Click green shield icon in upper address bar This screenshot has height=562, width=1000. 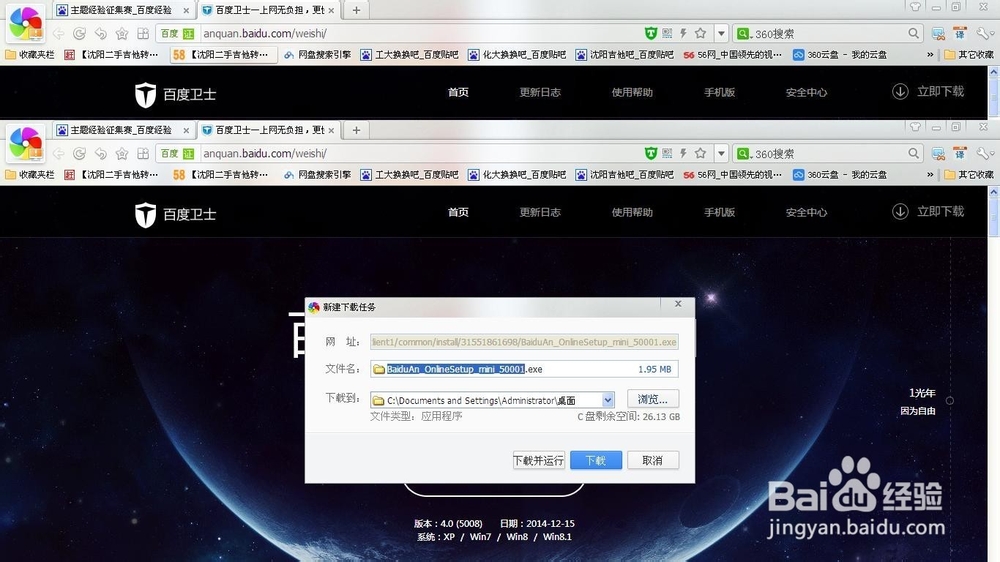(x=651, y=33)
